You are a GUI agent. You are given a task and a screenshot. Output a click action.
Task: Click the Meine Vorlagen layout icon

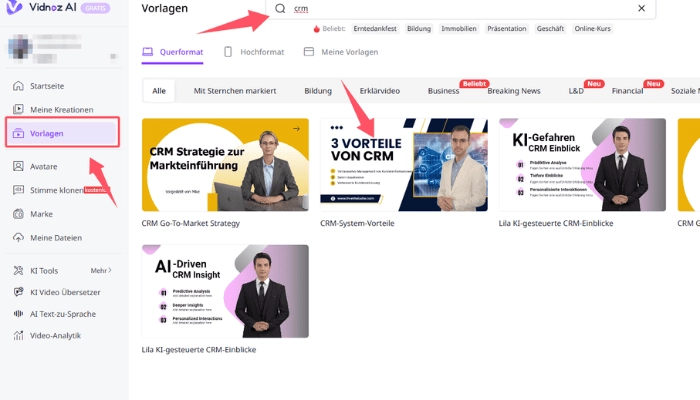click(308, 52)
